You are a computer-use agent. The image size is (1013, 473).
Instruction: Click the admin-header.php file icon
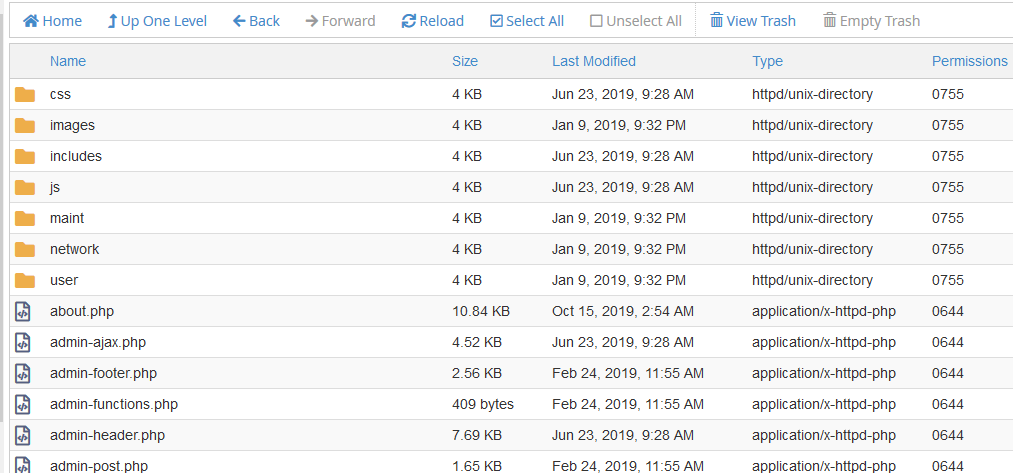click(23, 436)
